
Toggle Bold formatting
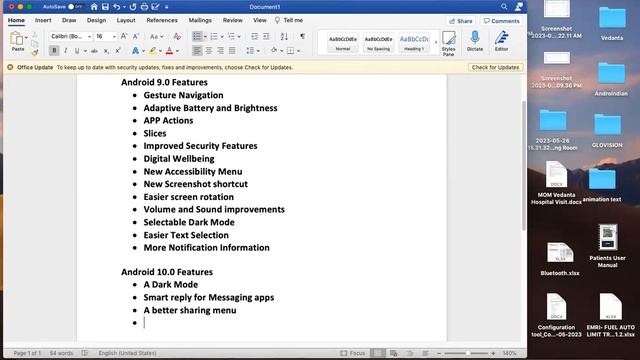54,51
